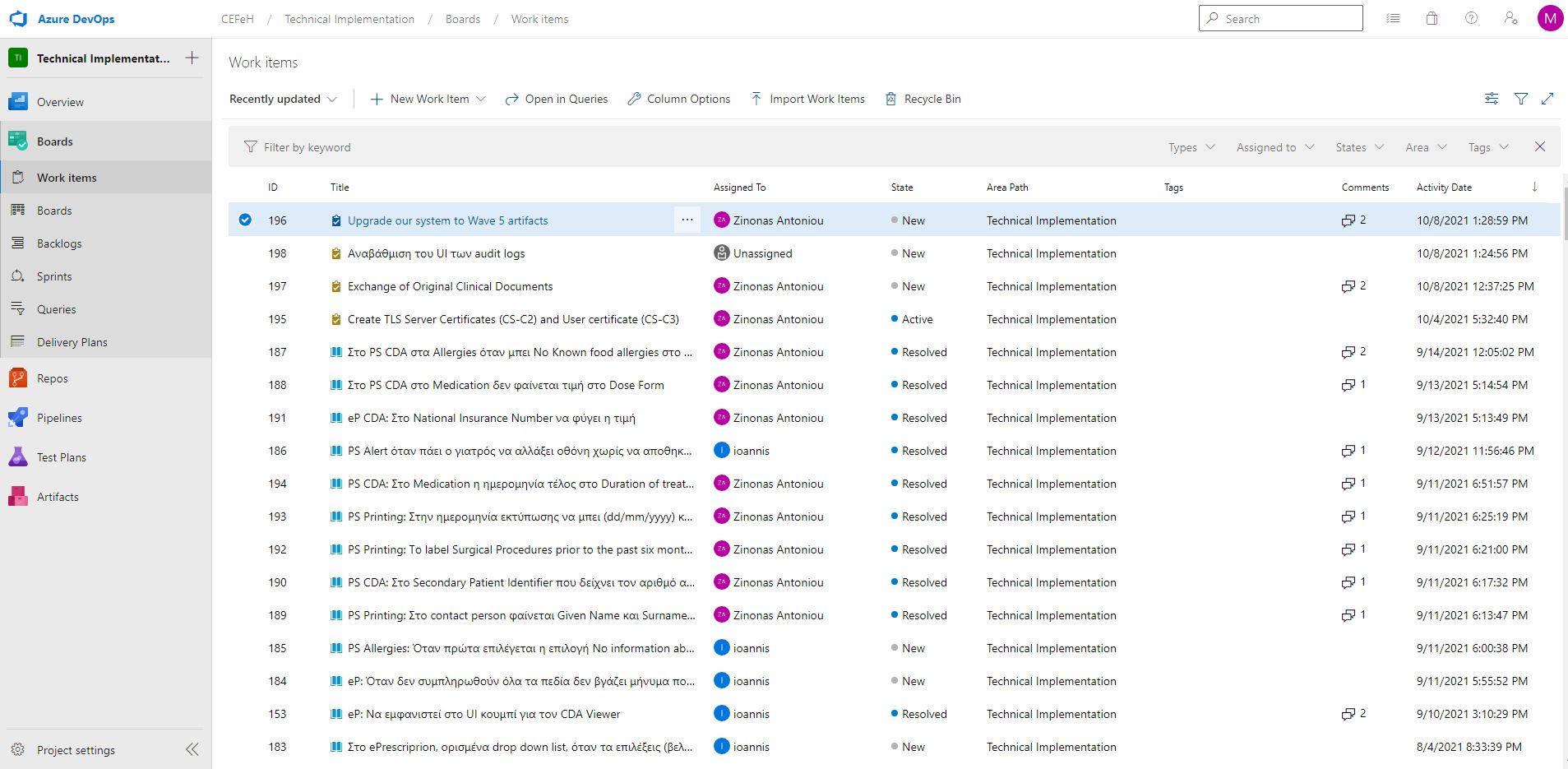Open the Pipelines icon in sidebar

[x=18, y=418]
